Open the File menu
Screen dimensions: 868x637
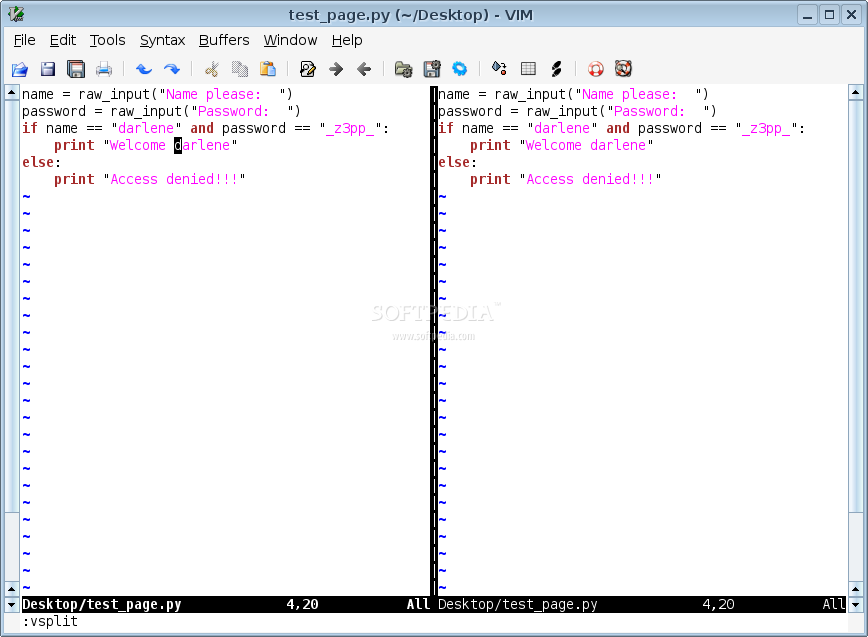click(24, 40)
